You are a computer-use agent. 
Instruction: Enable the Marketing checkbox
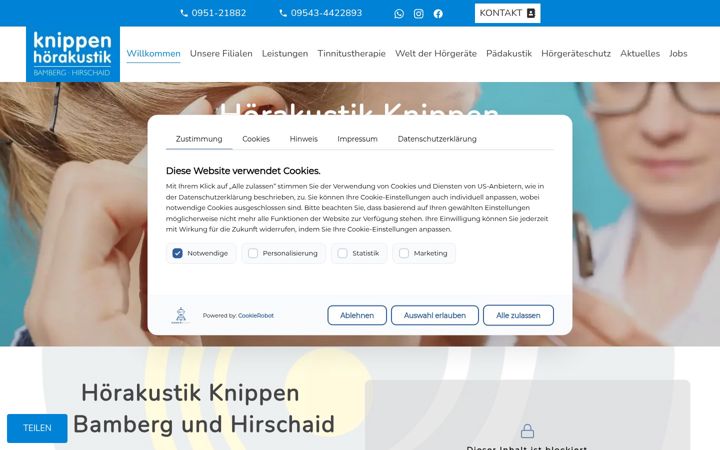pos(404,253)
